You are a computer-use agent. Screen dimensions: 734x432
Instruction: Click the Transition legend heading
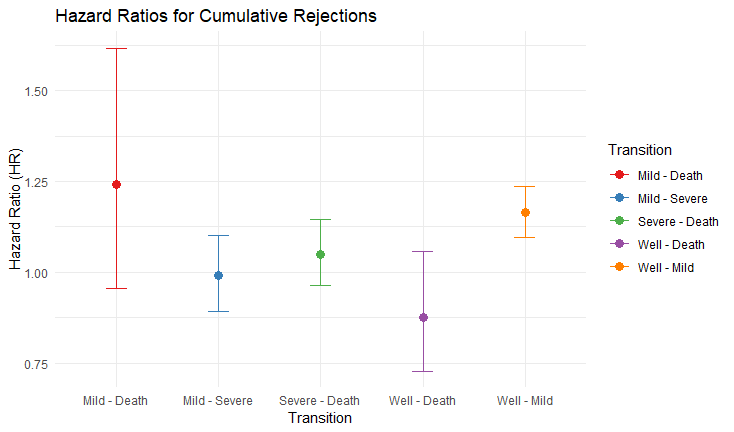[638, 150]
